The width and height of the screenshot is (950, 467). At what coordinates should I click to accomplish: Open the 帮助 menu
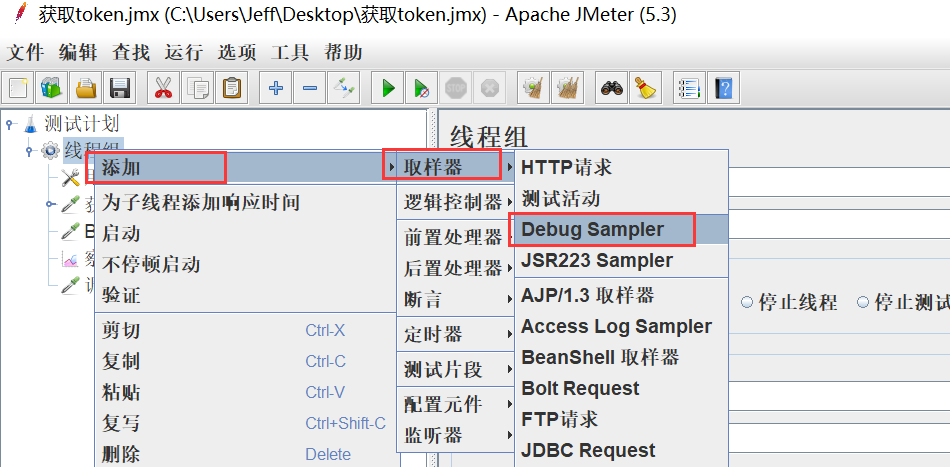[343, 53]
